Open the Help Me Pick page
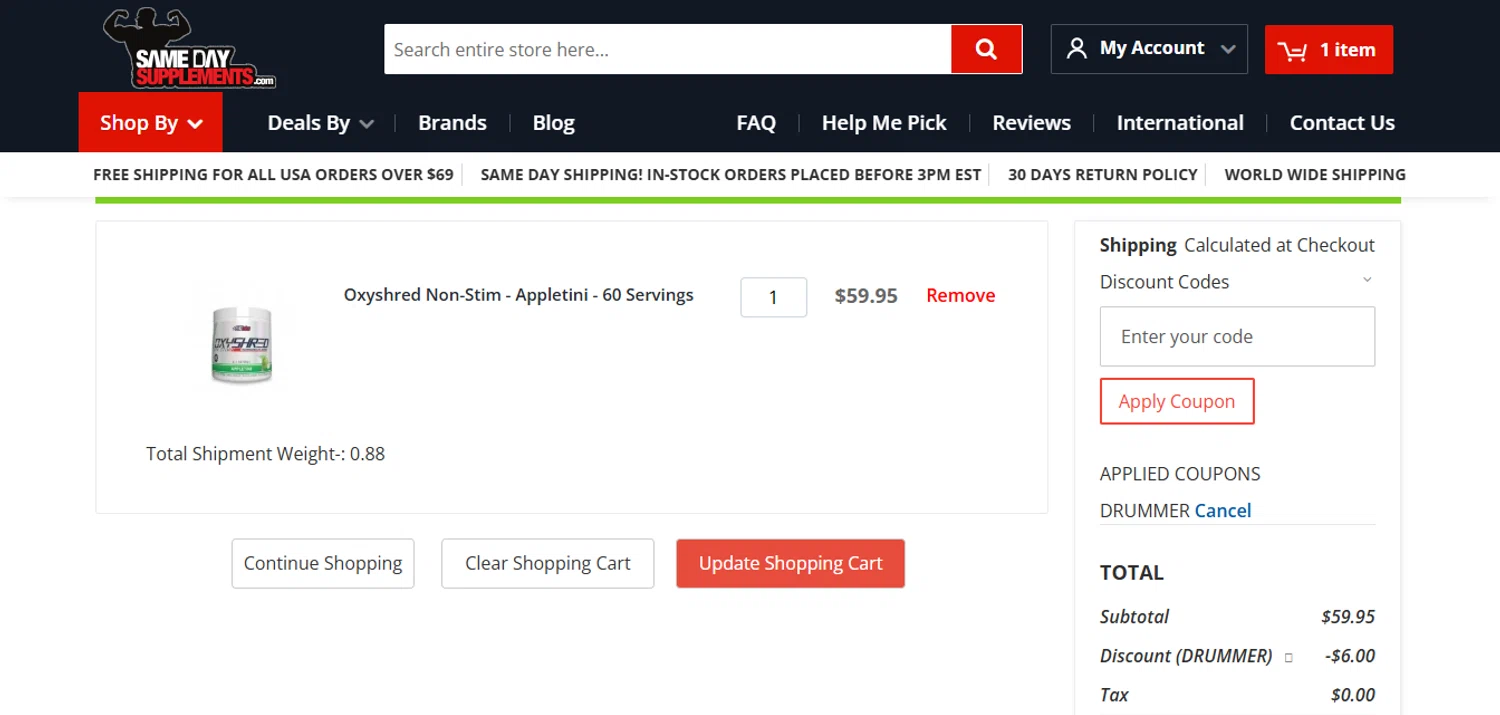Image resolution: width=1500 pixels, height=715 pixels. click(884, 123)
